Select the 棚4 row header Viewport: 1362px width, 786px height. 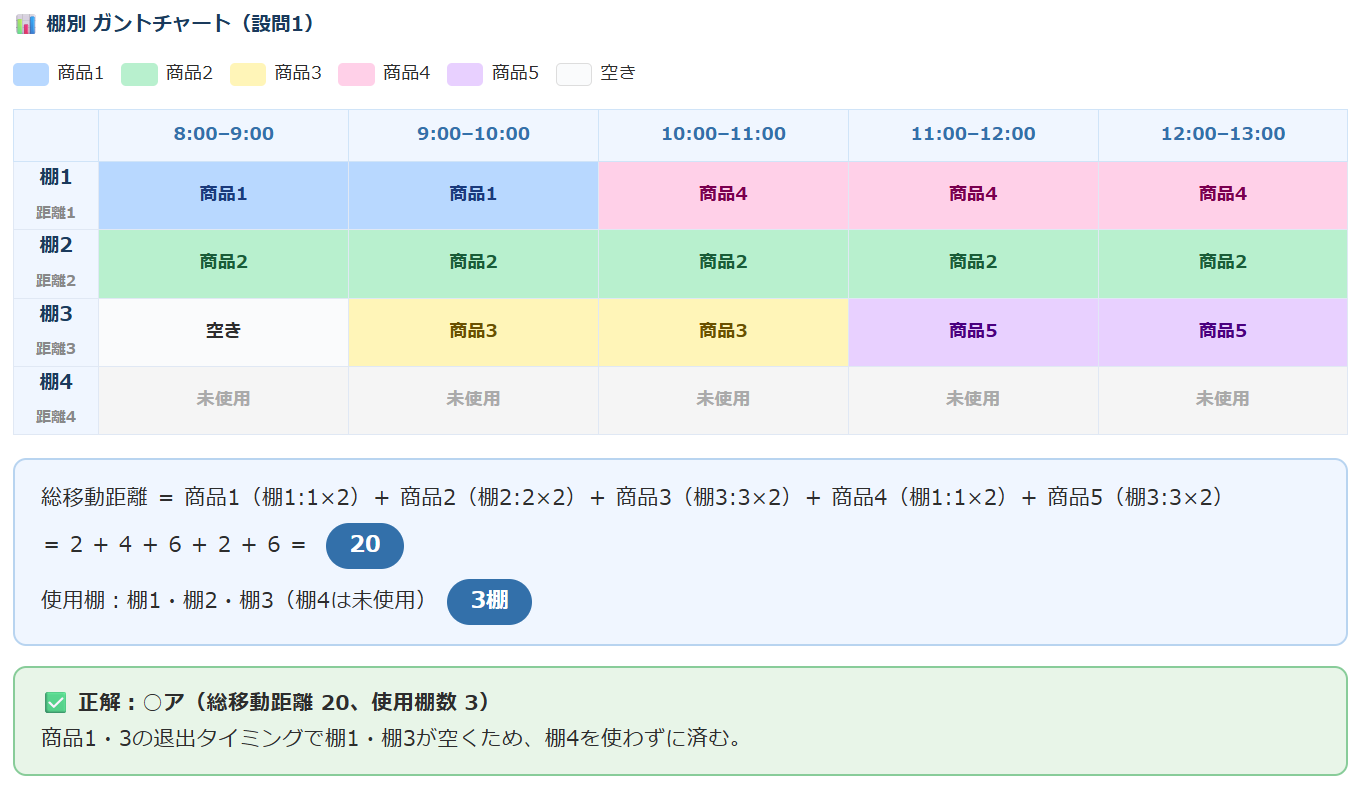(x=56, y=399)
